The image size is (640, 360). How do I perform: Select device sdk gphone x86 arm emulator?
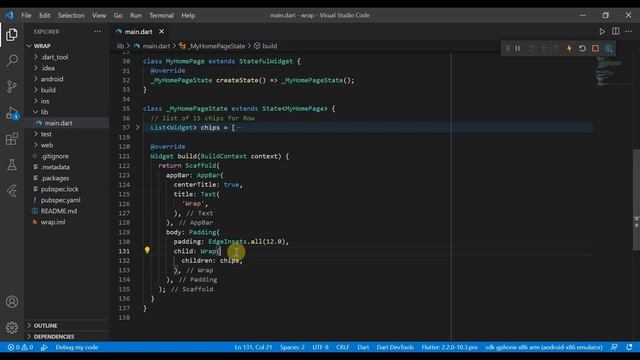(544, 347)
